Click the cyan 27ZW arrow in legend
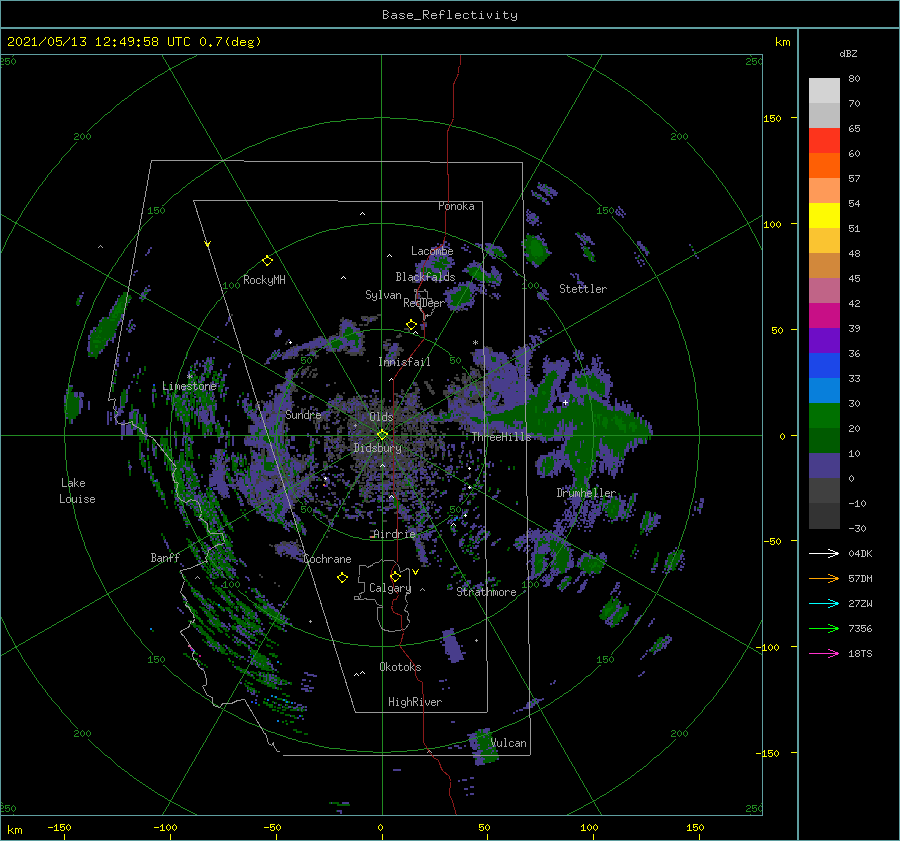 [x=824, y=603]
